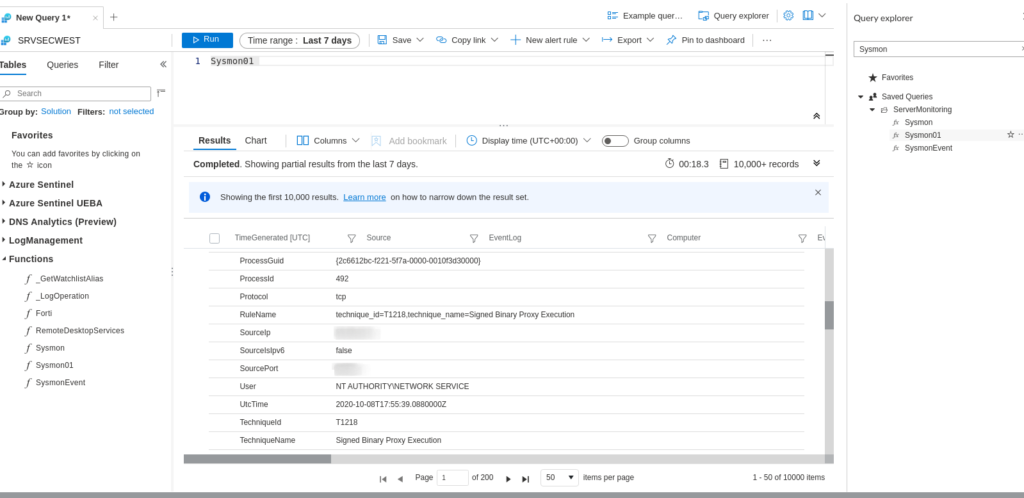Select the Results tab

214,140
